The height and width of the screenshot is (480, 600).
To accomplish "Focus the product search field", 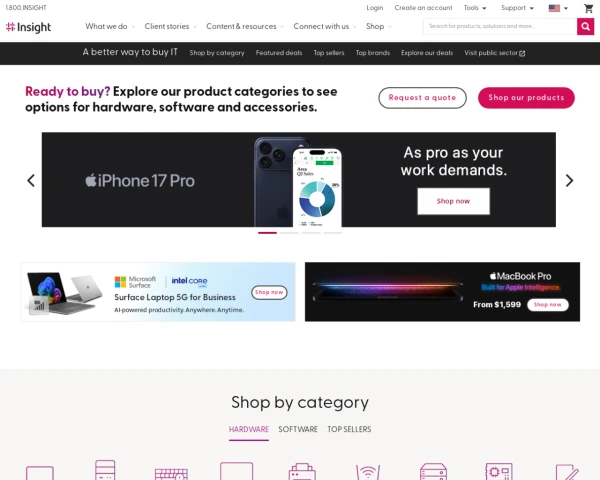I will pyautogui.click(x=500, y=26).
